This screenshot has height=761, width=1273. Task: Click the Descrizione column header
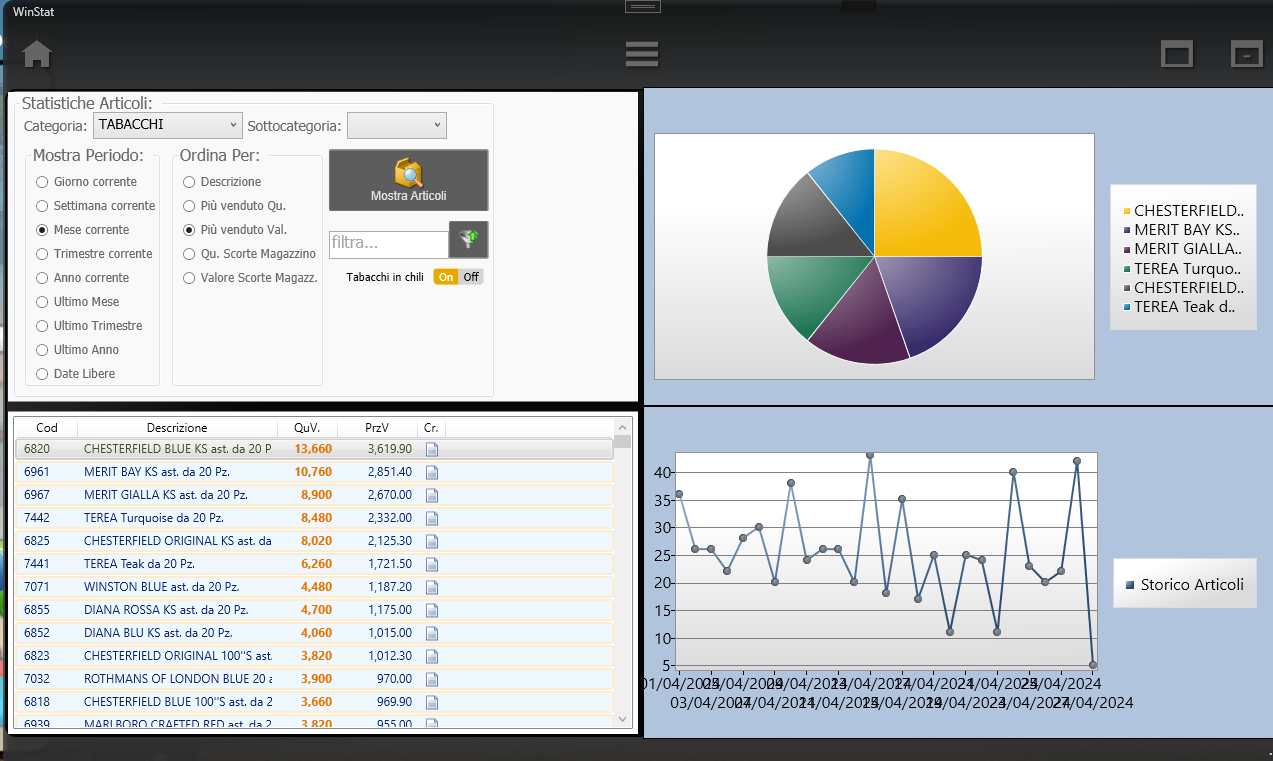[177, 428]
